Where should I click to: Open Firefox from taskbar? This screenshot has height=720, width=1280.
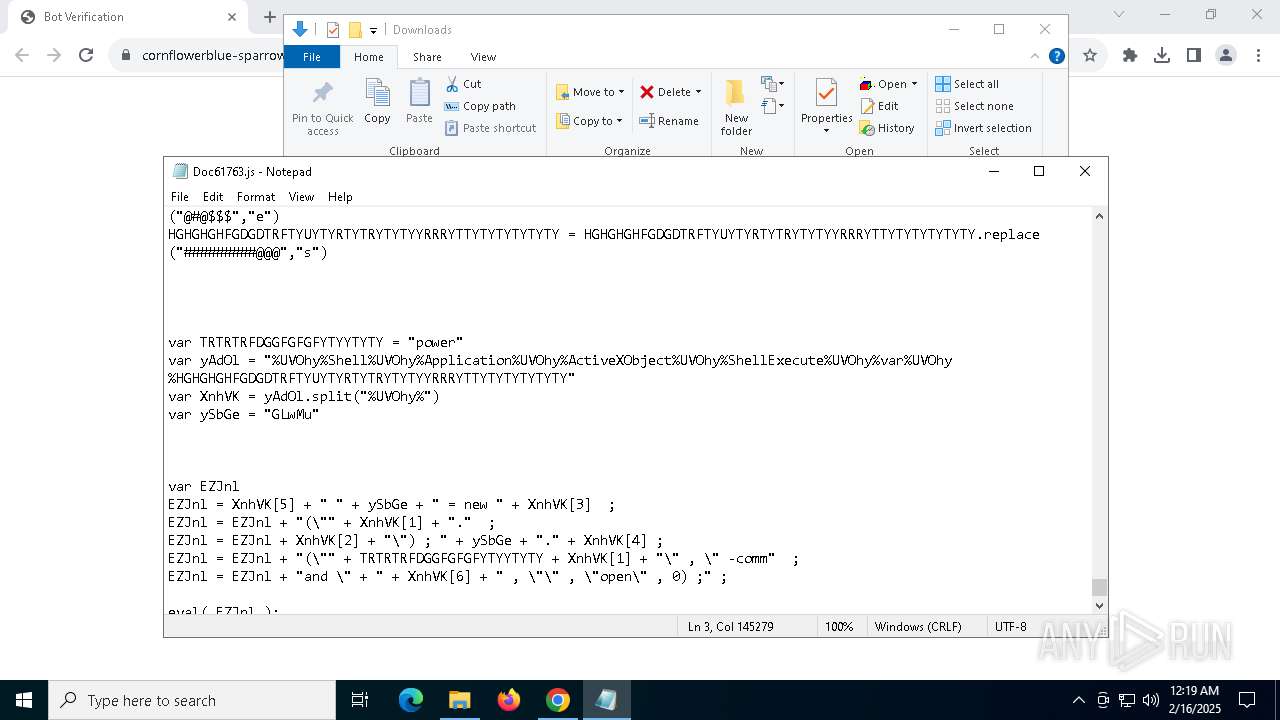tap(509, 700)
